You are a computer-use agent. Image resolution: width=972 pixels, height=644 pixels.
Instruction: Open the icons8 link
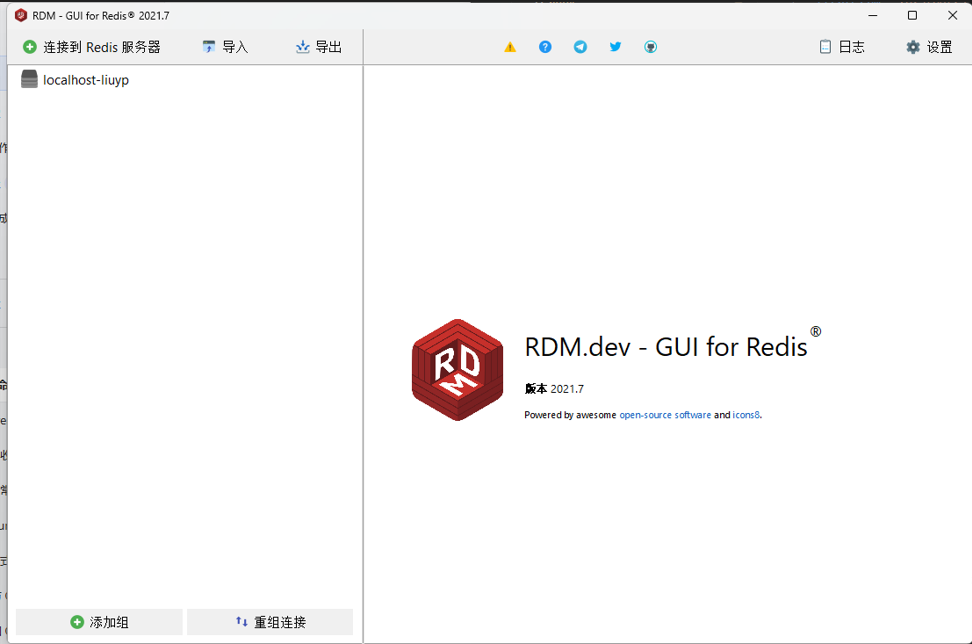[x=746, y=415]
